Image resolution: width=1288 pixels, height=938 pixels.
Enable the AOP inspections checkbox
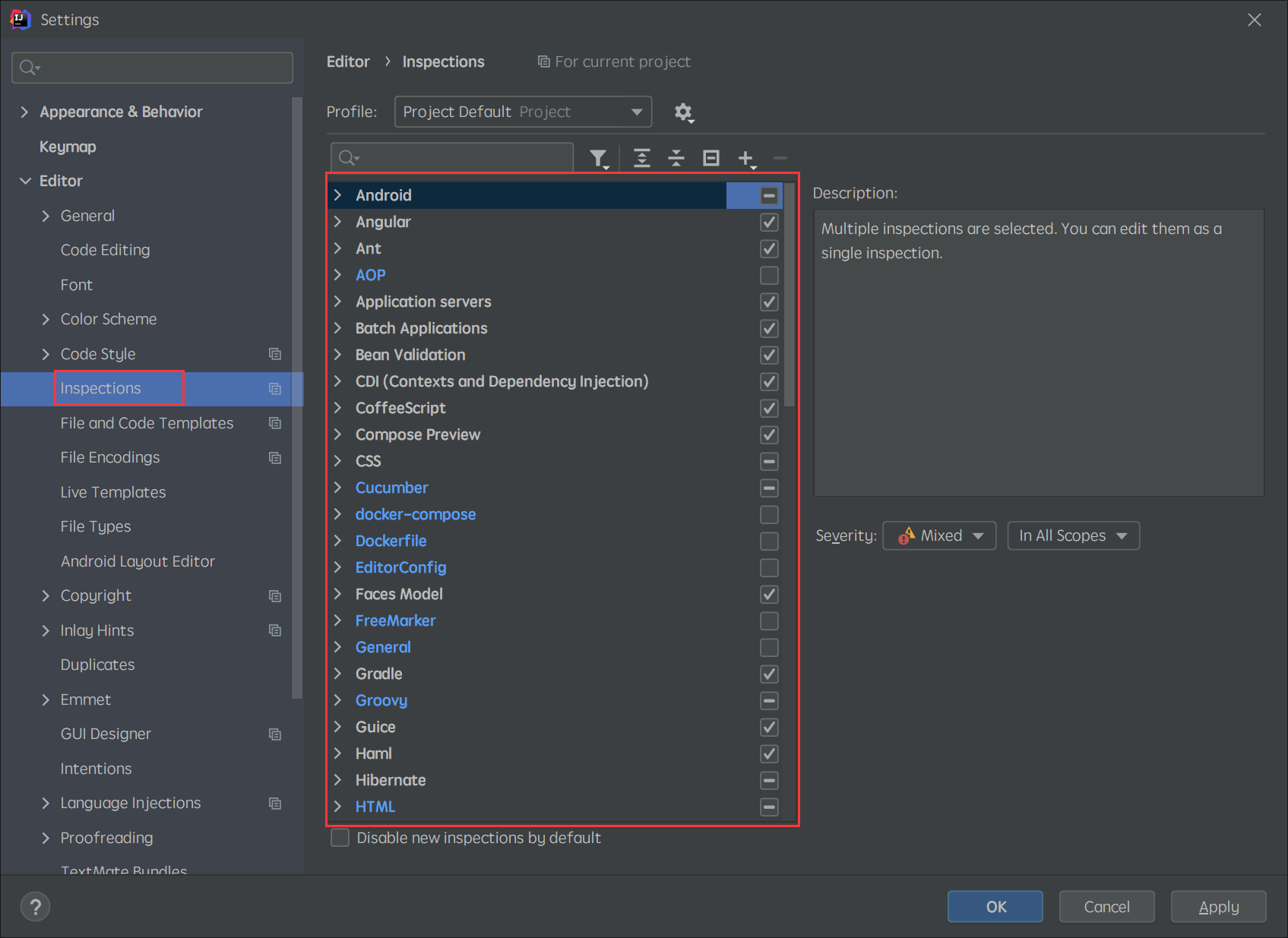(x=769, y=275)
